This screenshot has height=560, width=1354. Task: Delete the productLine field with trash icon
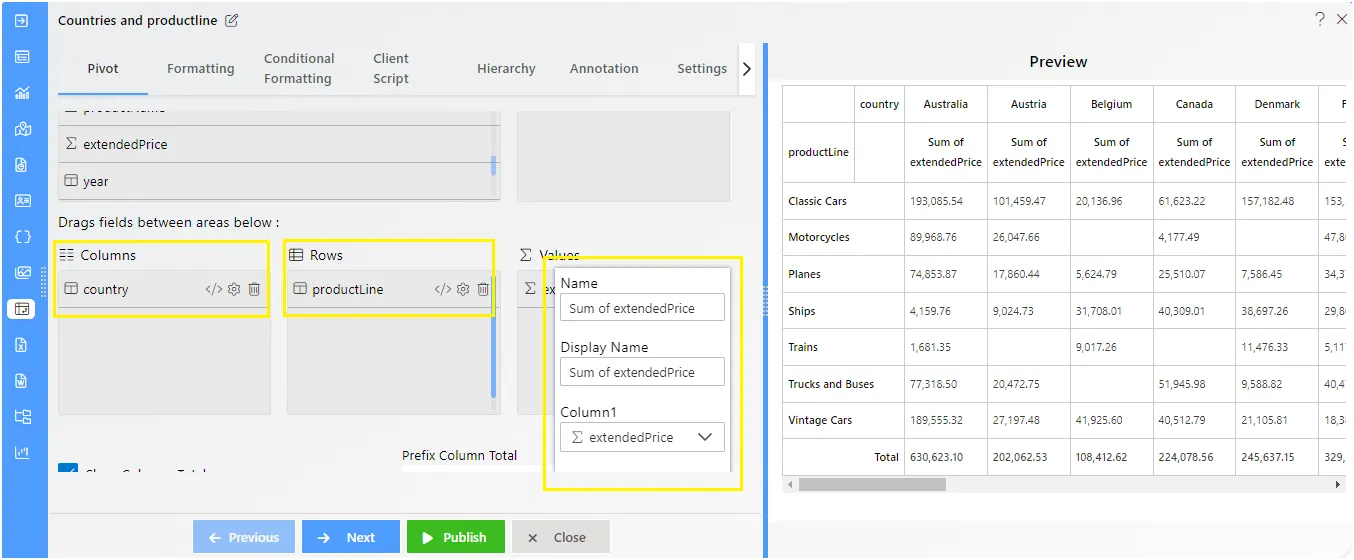point(483,289)
